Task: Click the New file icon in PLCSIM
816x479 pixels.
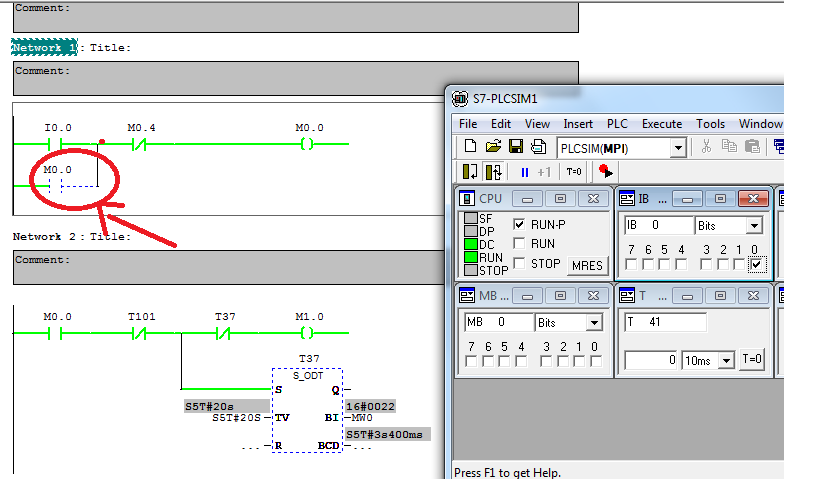Action: tap(470, 147)
